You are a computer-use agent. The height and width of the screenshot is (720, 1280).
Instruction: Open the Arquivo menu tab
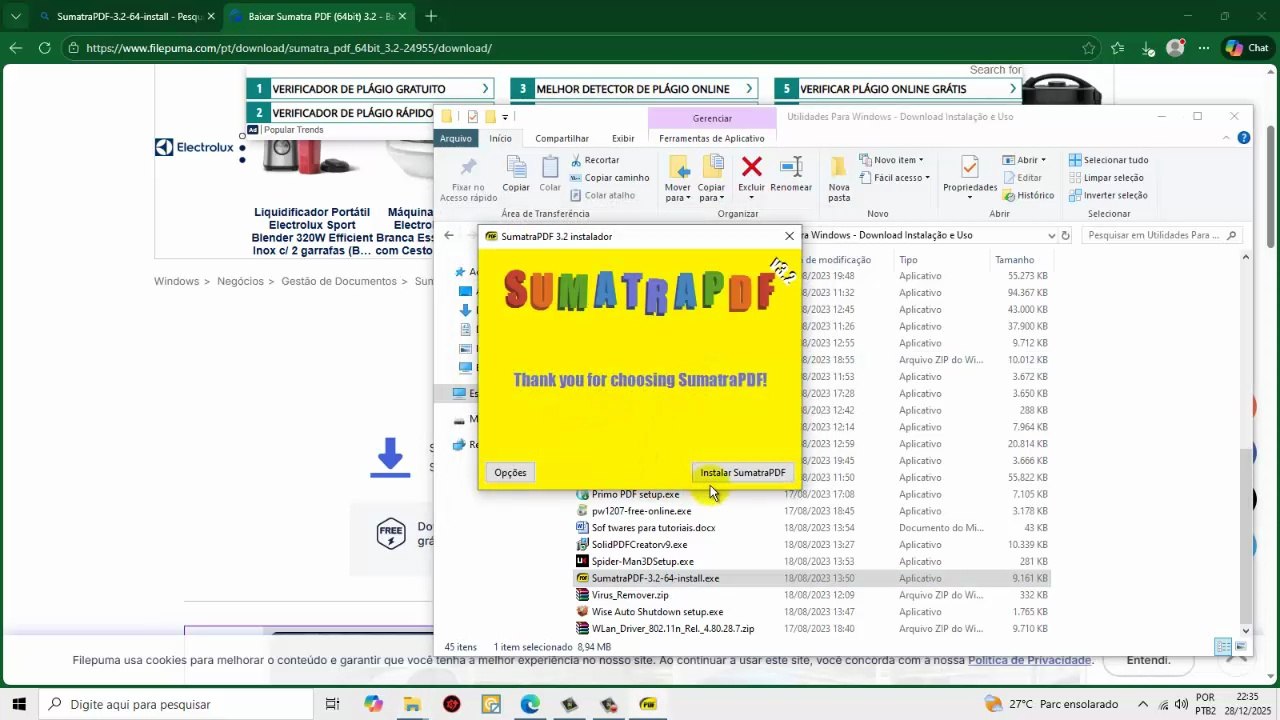pyautogui.click(x=455, y=138)
